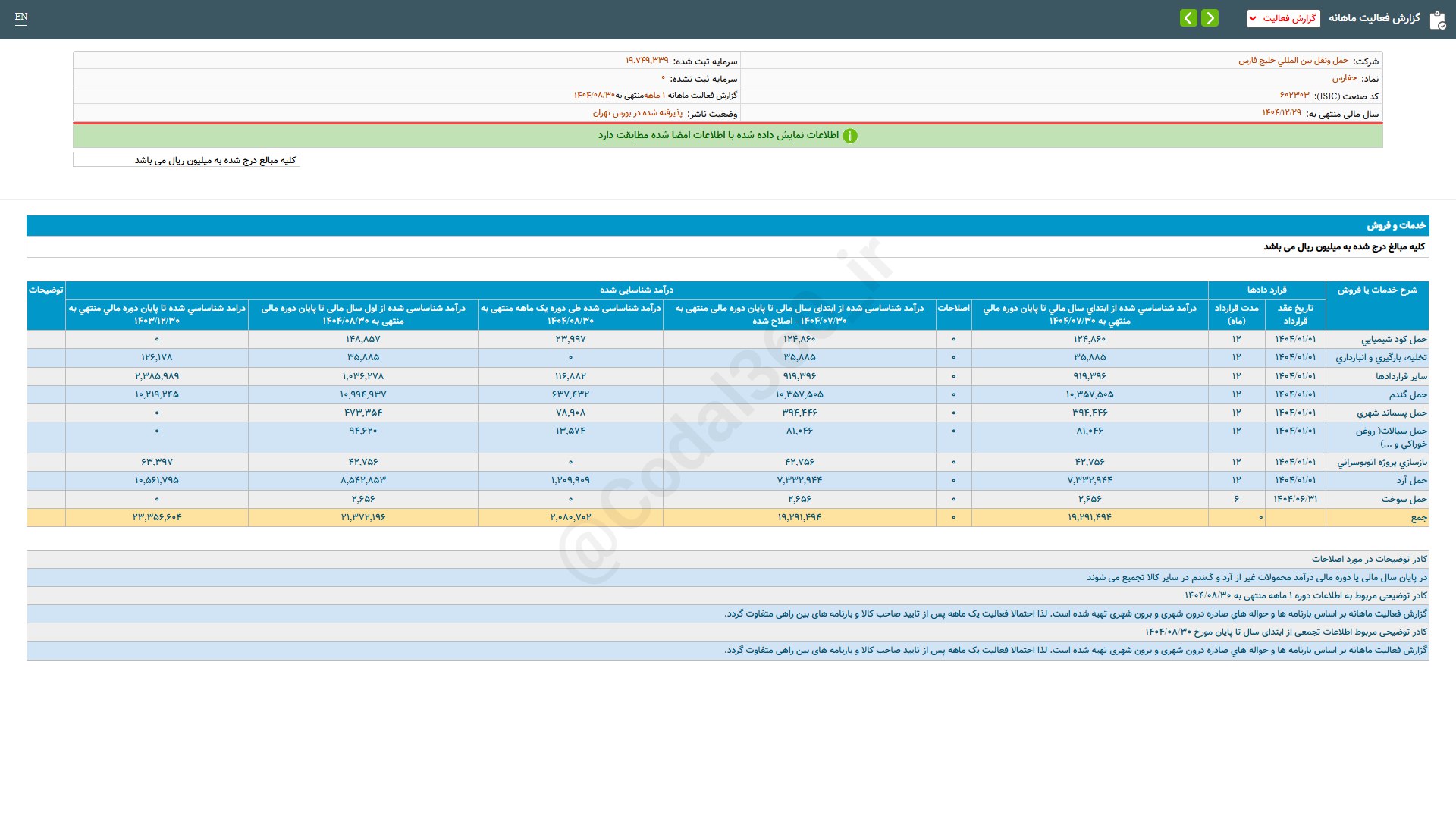This screenshot has height=819, width=1456.
Task: Select the حمل گندم table row label
Action: pos(1407,394)
